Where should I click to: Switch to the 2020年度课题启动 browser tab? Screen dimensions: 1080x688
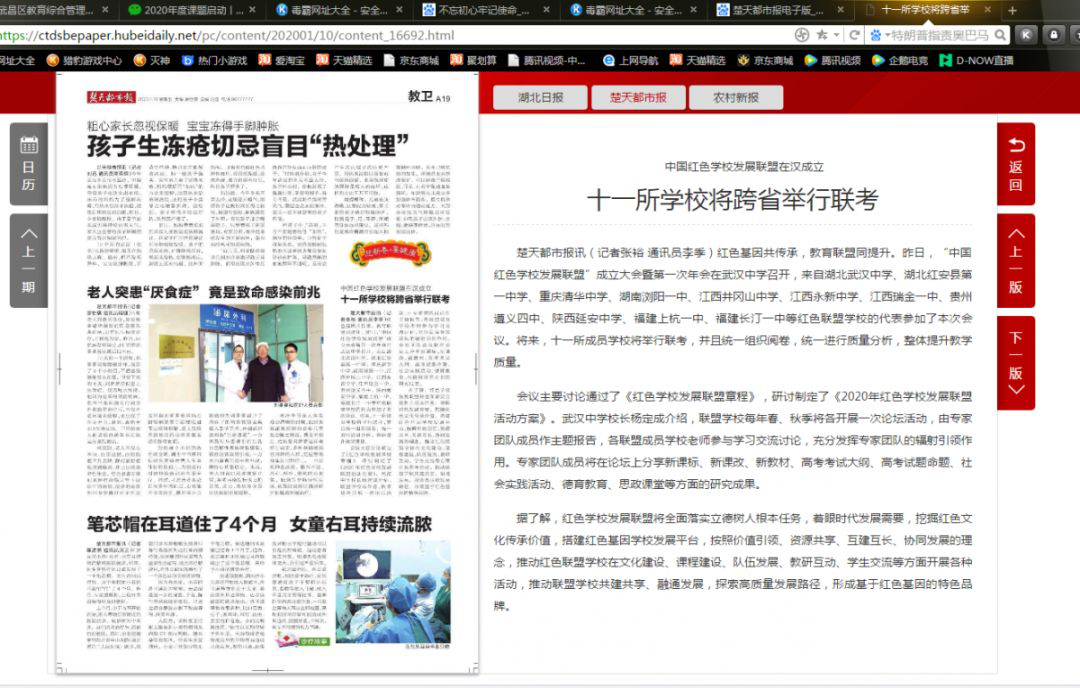(x=192, y=10)
